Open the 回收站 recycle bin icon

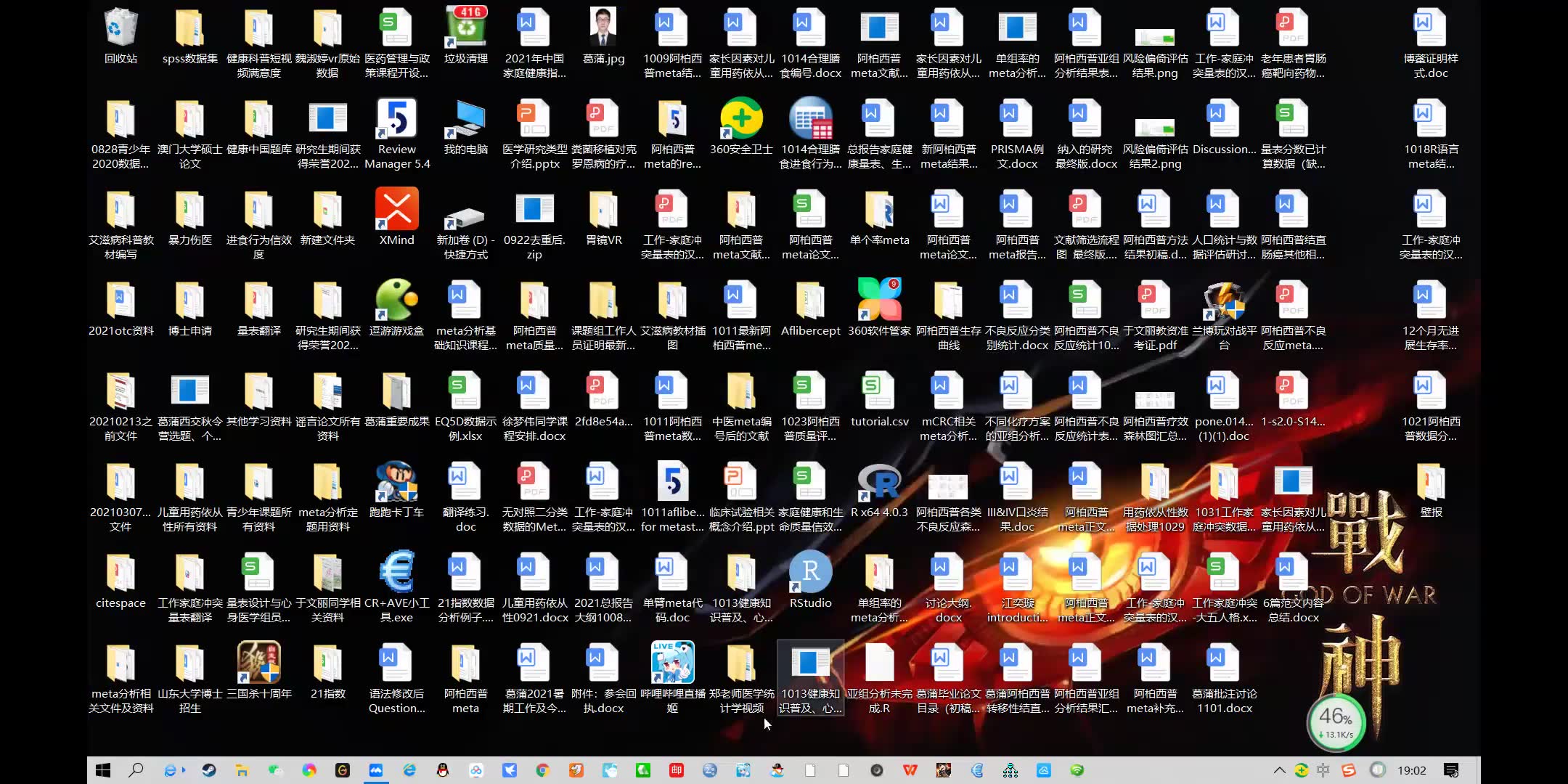(121, 36)
